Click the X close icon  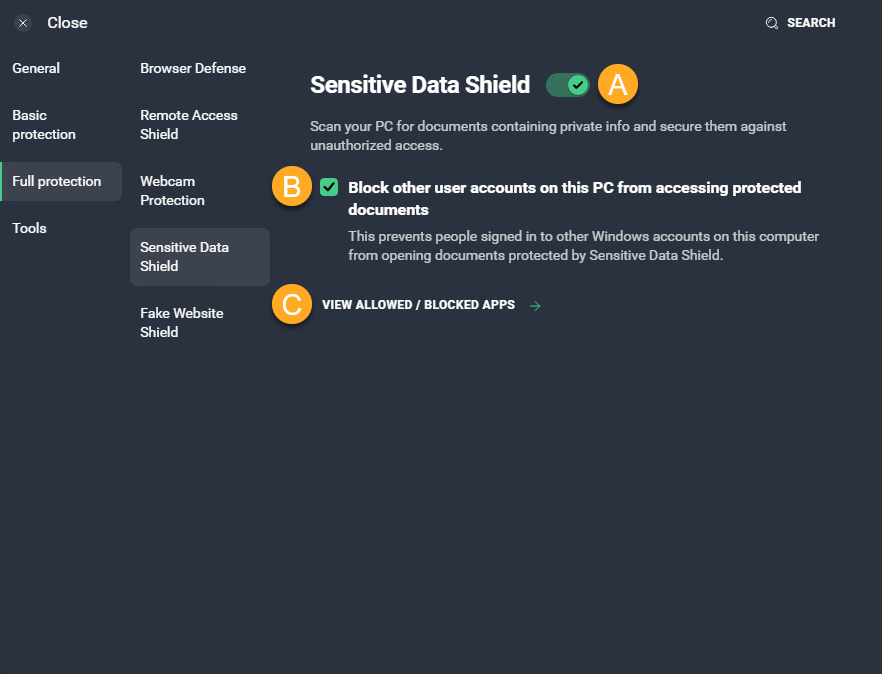click(x=23, y=23)
